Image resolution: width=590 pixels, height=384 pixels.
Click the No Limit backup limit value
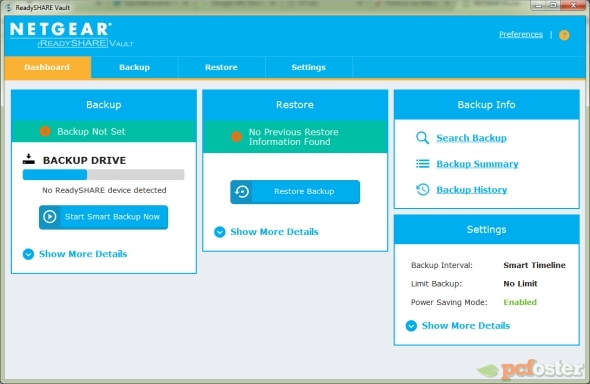pos(520,284)
